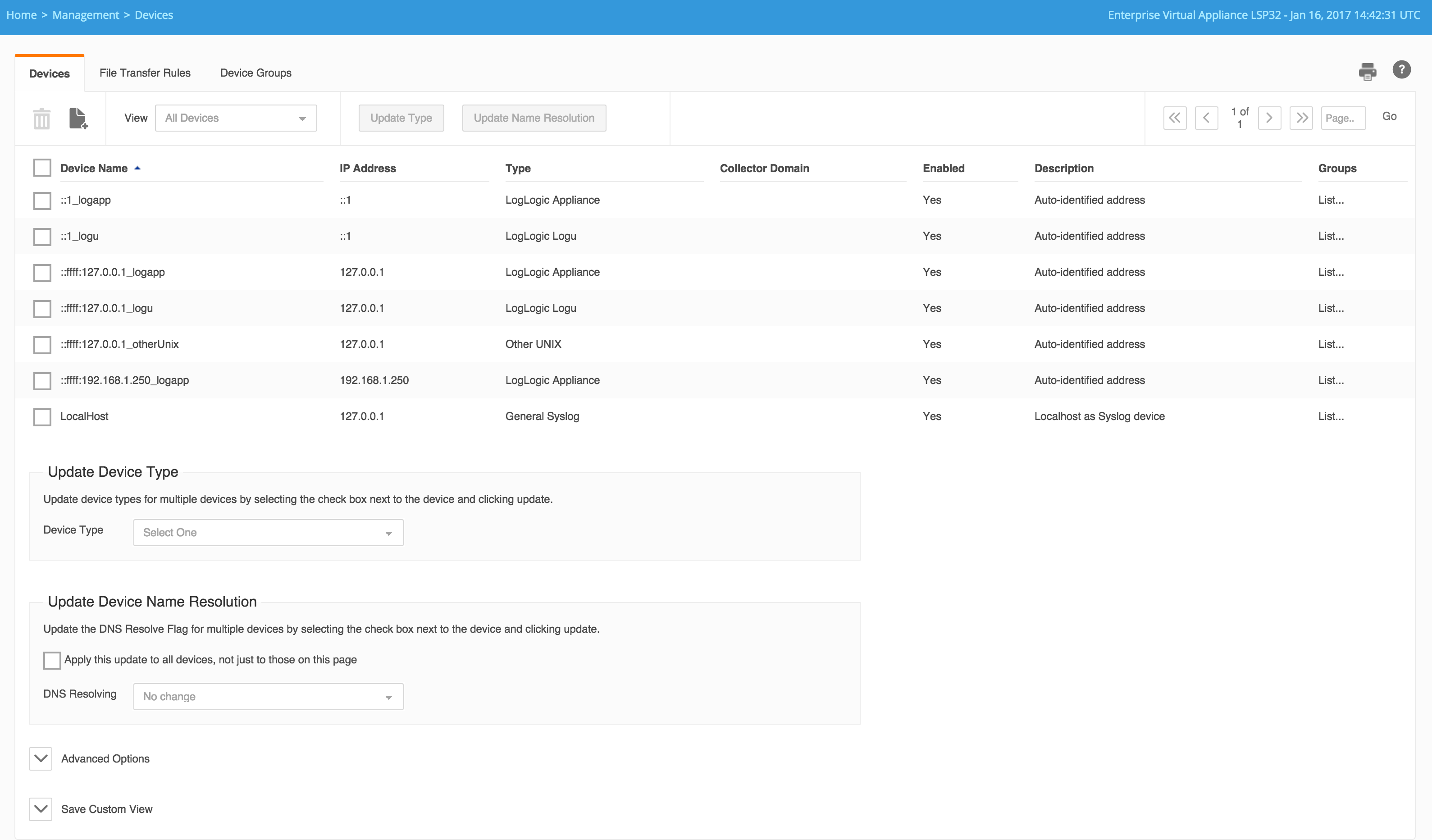Go to the next page arrow
1432x840 pixels.
pyautogui.click(x=1269, y=118)
